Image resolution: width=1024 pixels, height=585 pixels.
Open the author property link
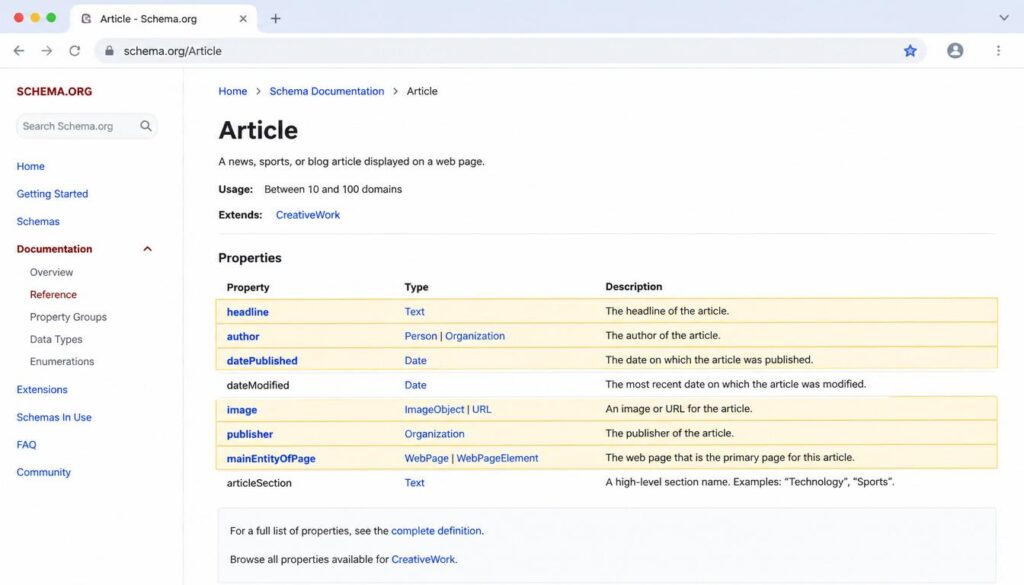pos(243,336)
